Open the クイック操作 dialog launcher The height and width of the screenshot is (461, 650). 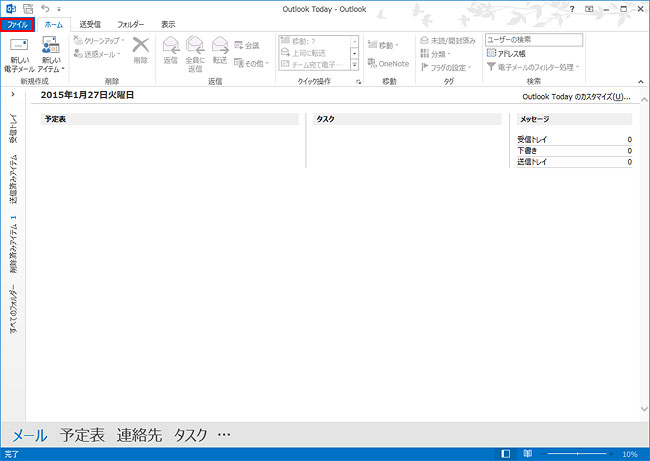point(358,82)
